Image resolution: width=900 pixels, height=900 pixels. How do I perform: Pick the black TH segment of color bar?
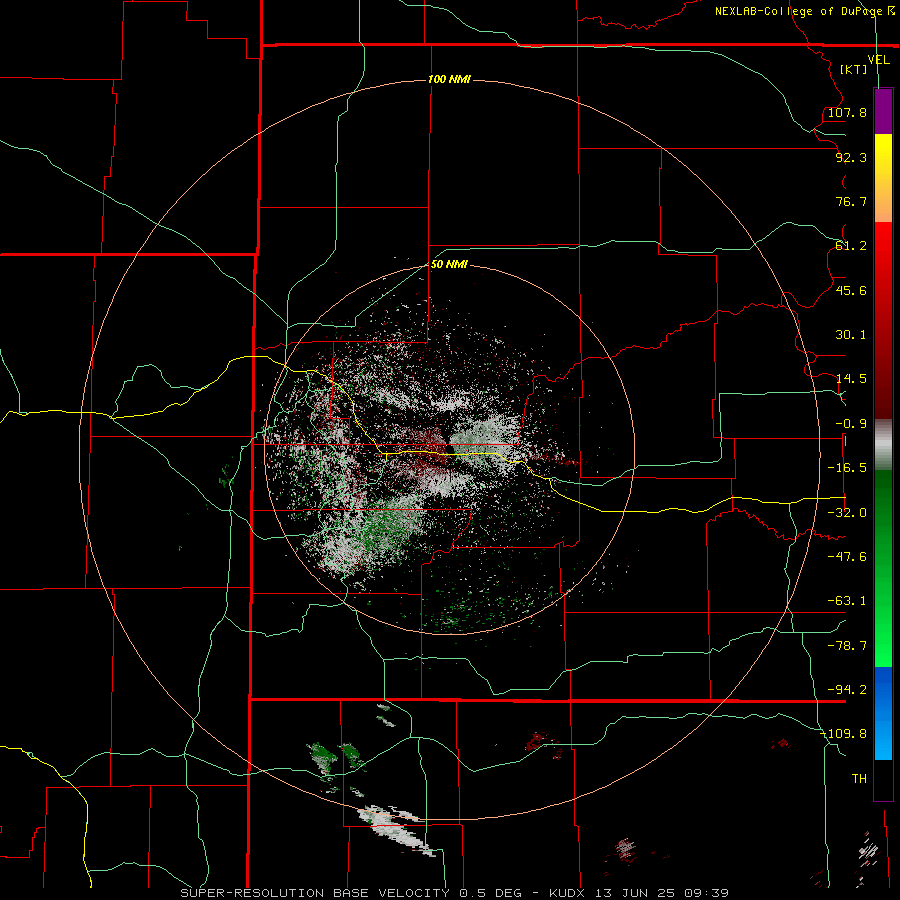click(883, 779)
